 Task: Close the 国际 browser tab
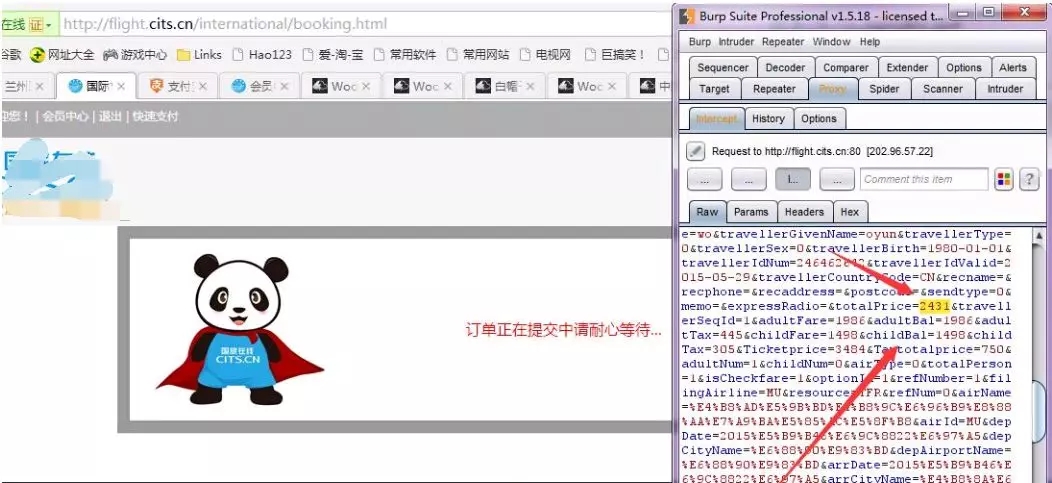[x=121, y=87]
